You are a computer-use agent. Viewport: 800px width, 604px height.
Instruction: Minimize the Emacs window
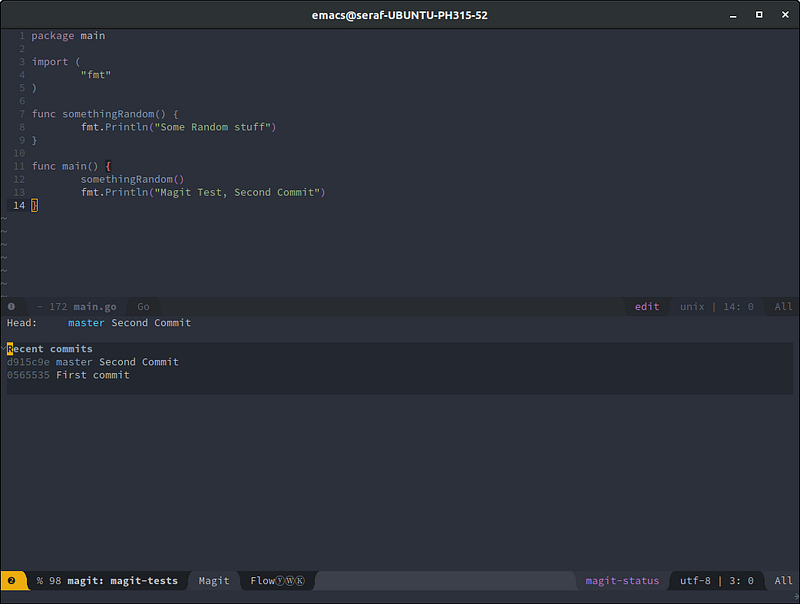point(732,15)
